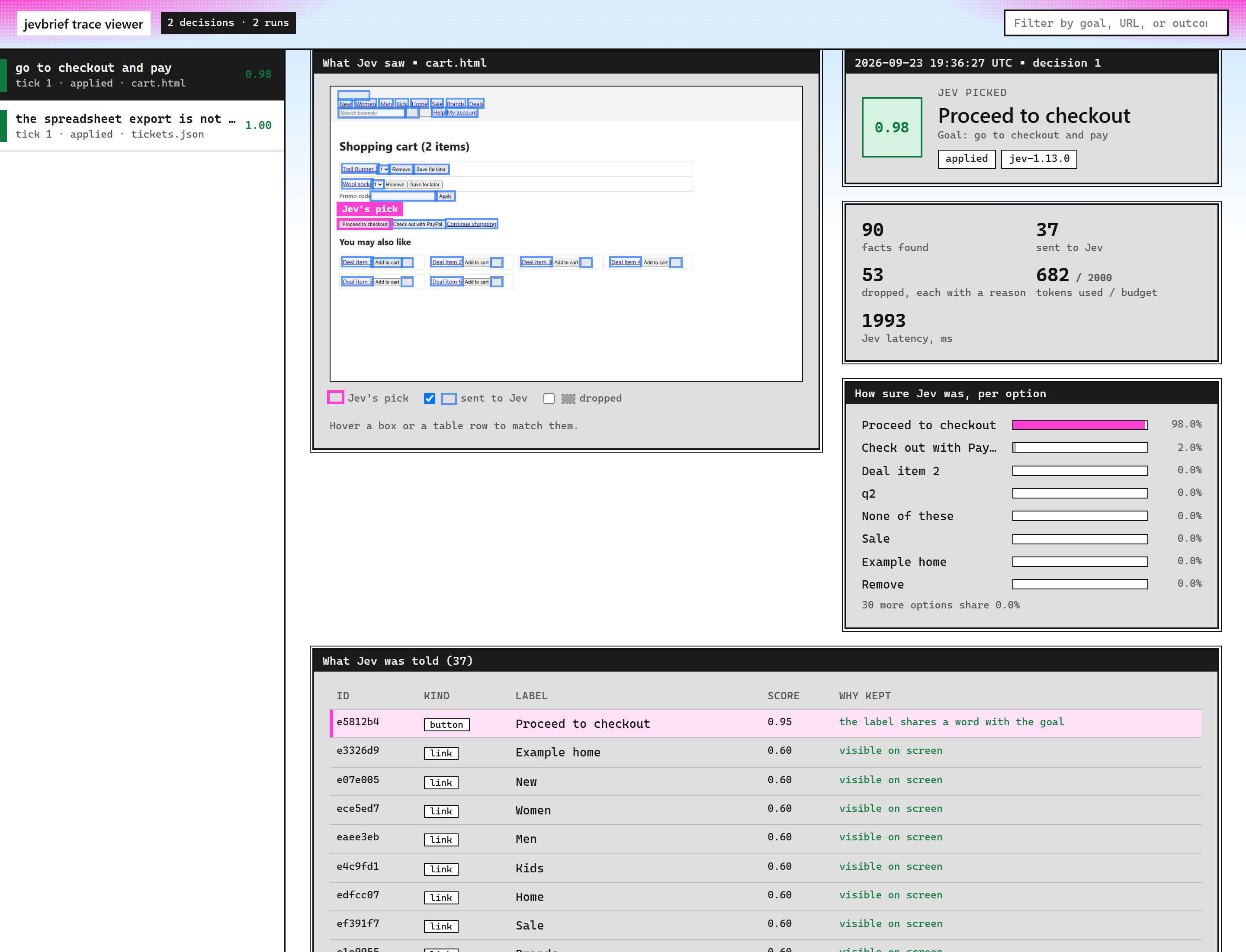1246x952 pixels.
Task: Click the KIND column header
Action: (x=436, y=696)
